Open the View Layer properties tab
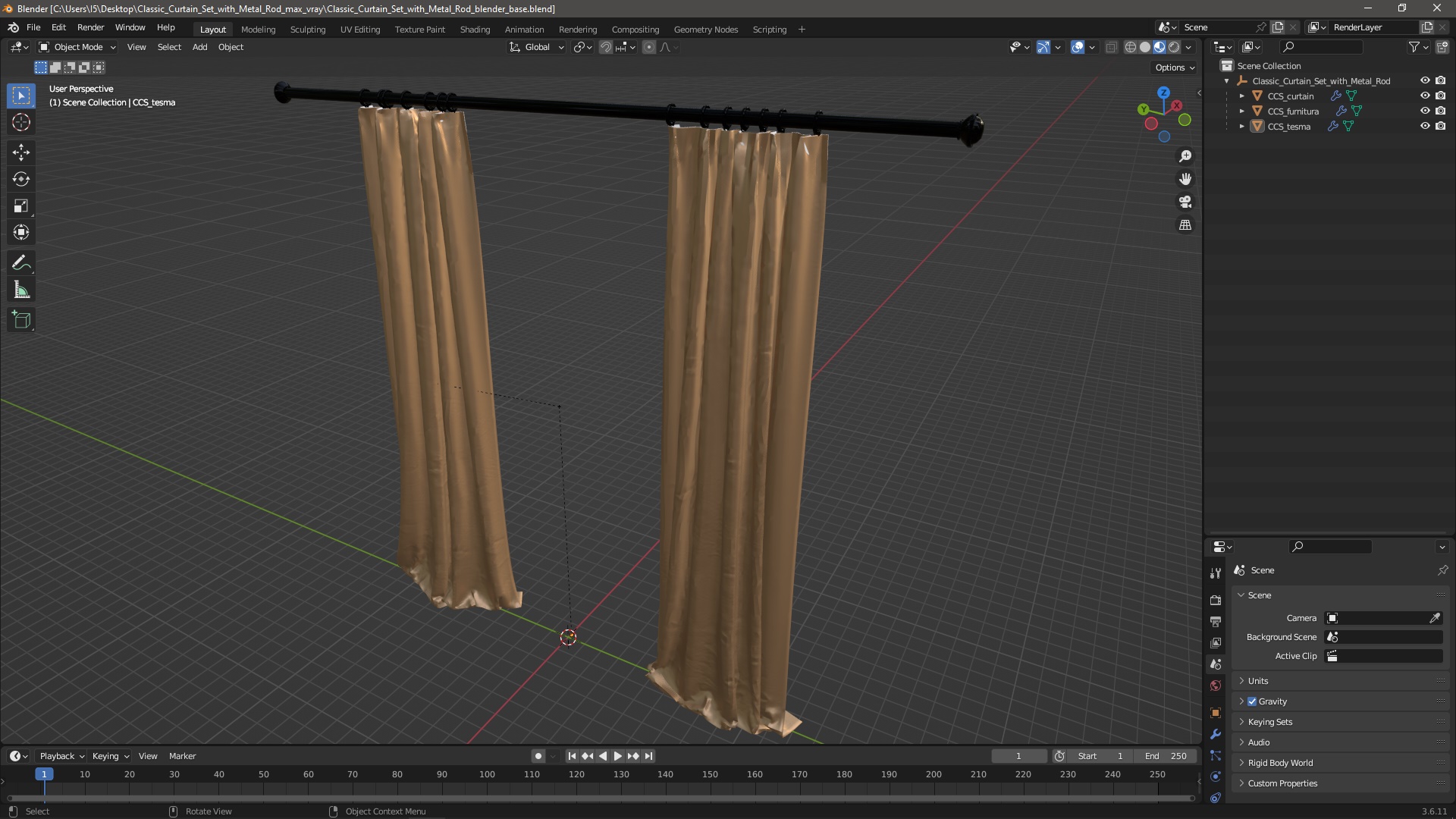1456x819 pixels. coord(1216,642)
